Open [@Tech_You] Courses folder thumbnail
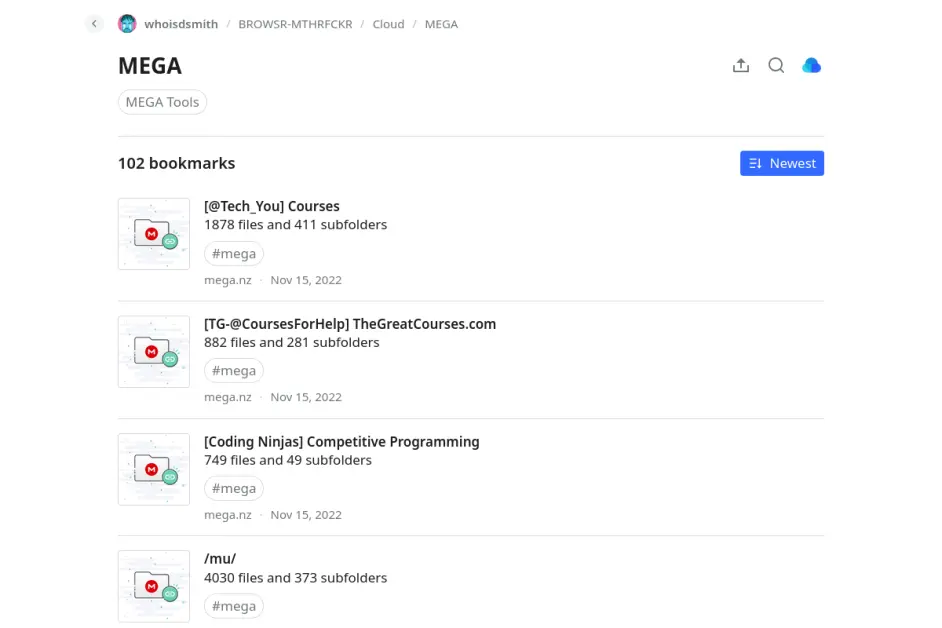Viewport: 942px width, 628px height. [154, 234]
